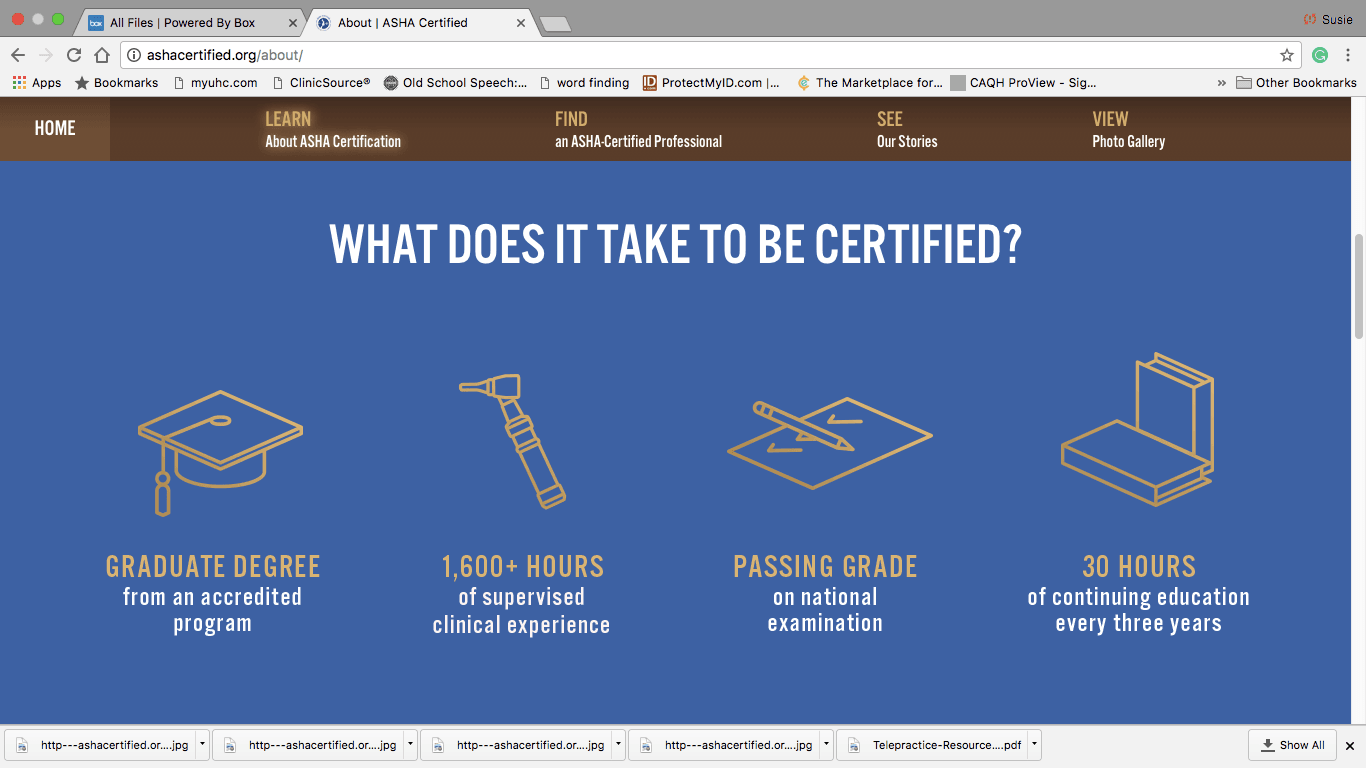Click the page vertical scrollbar thumb

(1358, 287)
